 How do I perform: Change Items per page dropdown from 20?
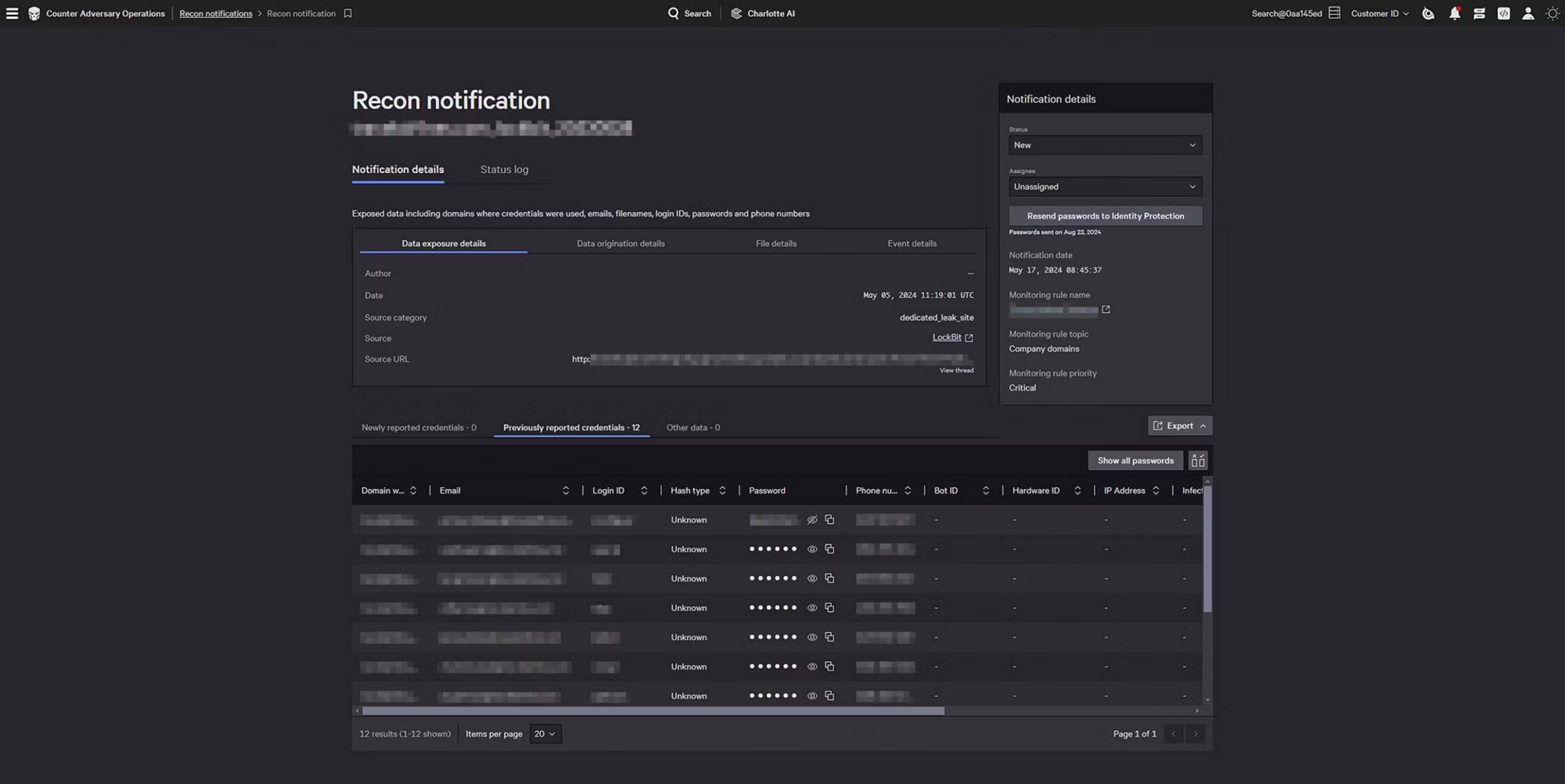(x=545, y=734)
